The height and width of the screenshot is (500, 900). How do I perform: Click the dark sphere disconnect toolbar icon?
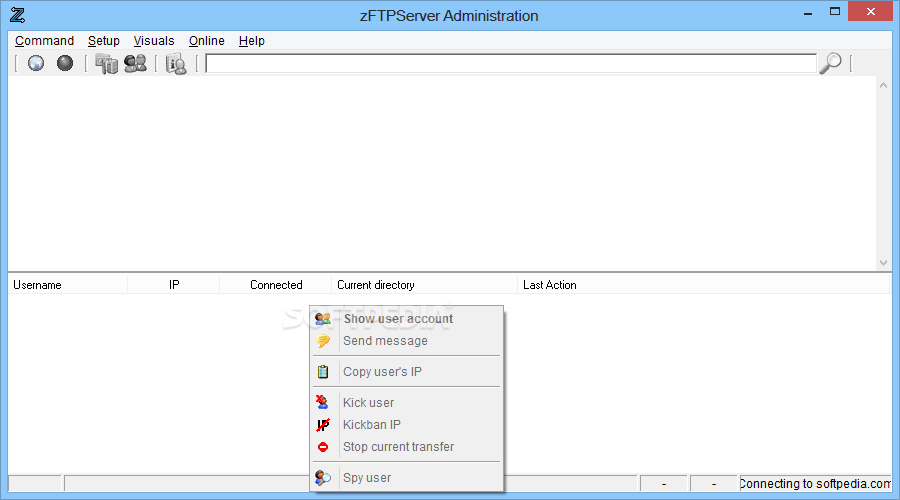tap(65, 63)
